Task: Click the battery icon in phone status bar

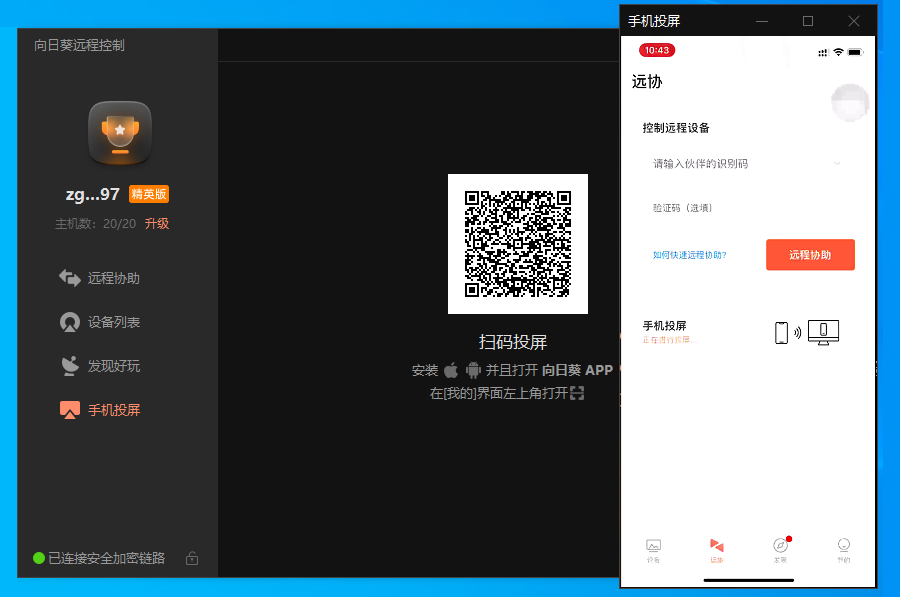Action: (x=855, y=52)
